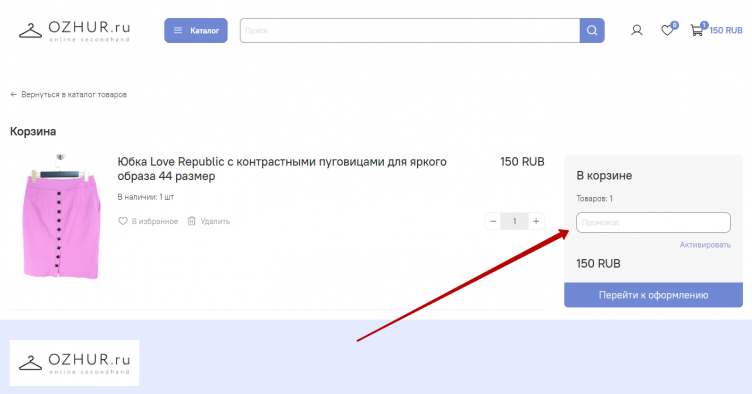The image size is (752, 394).
Task: Open the shopping cart icon in header
Action: [x=696, y=31]
